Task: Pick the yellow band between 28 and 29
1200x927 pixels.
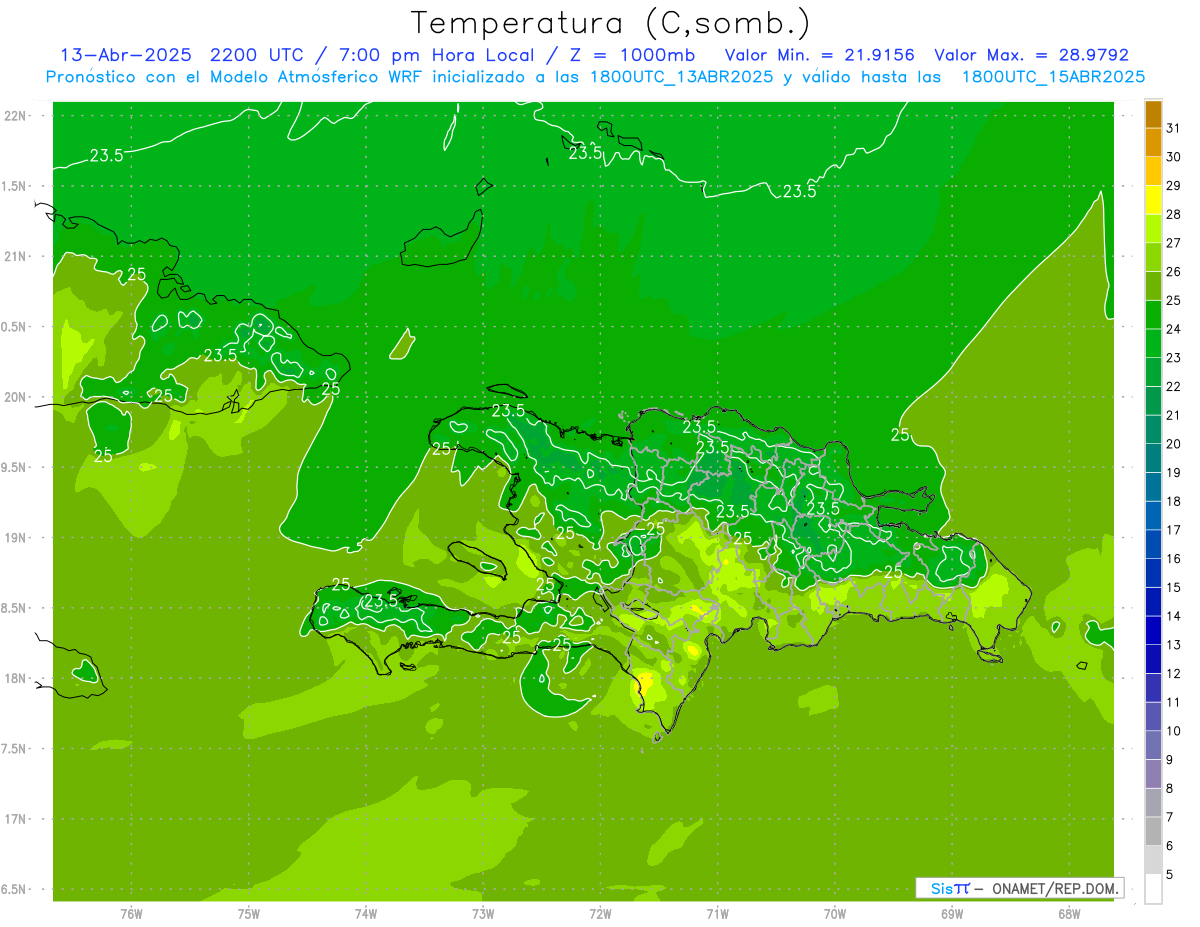Action: [1153, 199]
